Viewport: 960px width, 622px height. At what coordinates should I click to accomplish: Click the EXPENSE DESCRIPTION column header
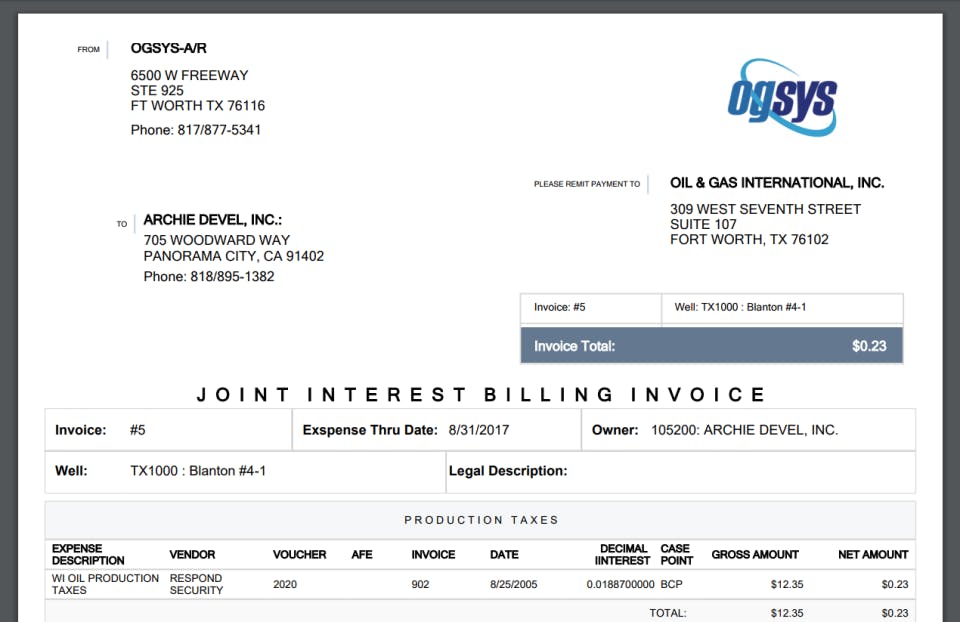tap(88, 555)
